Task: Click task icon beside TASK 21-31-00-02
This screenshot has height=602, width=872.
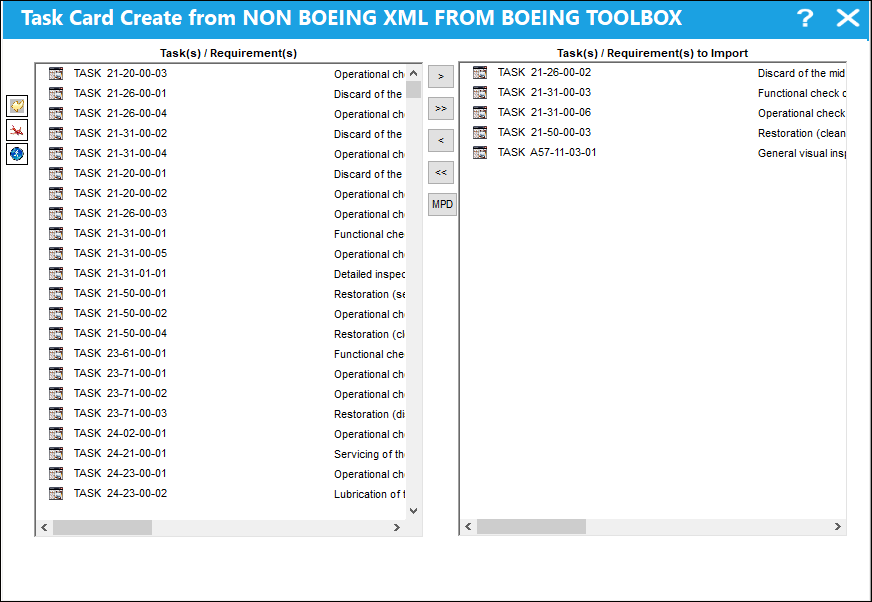Action: click(x=56, y=134)
